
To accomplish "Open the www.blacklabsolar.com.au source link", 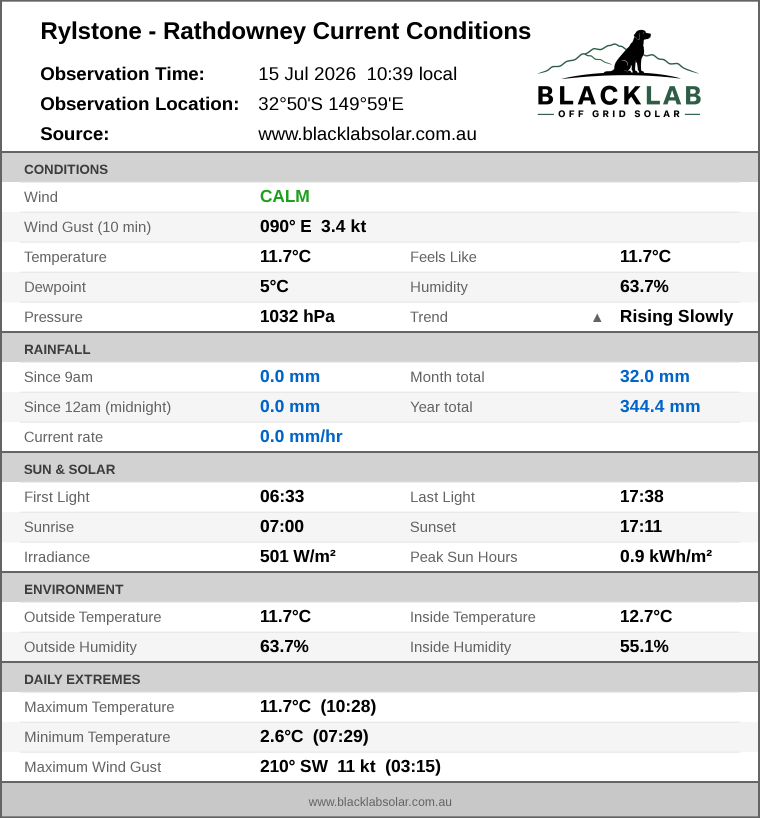I will tap(367, 134).
